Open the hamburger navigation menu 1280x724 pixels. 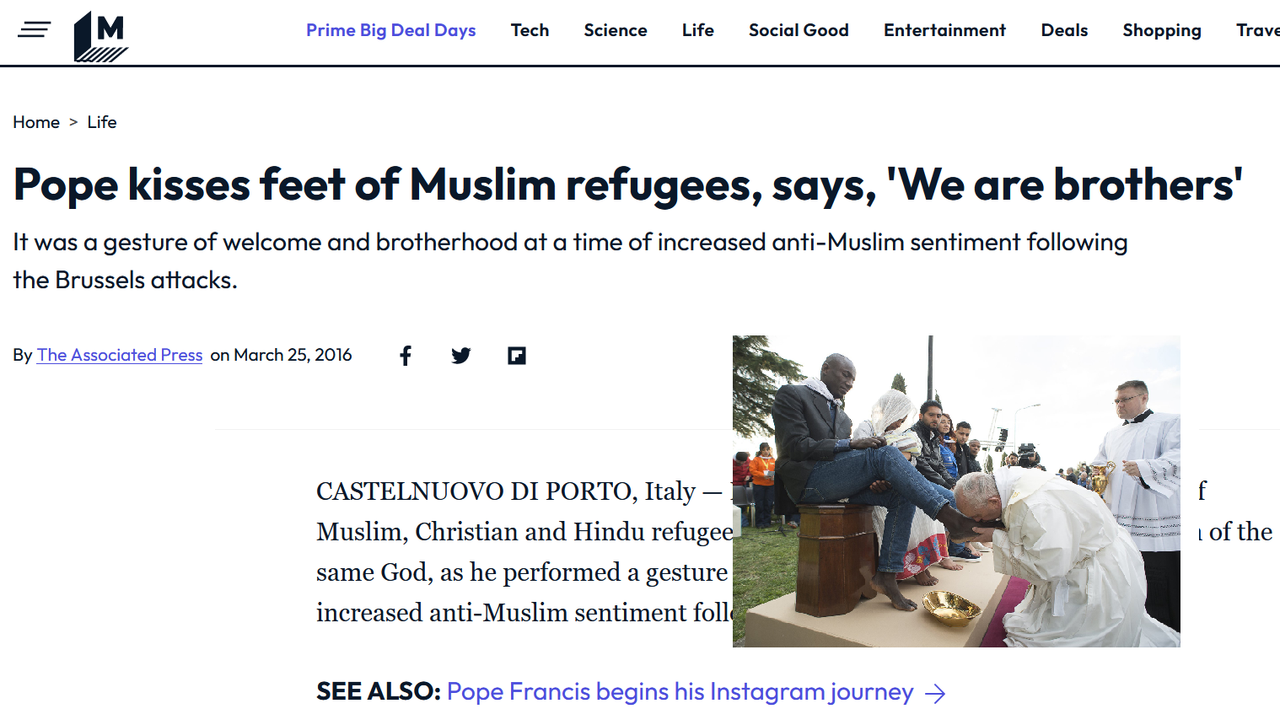pos(34,30)
